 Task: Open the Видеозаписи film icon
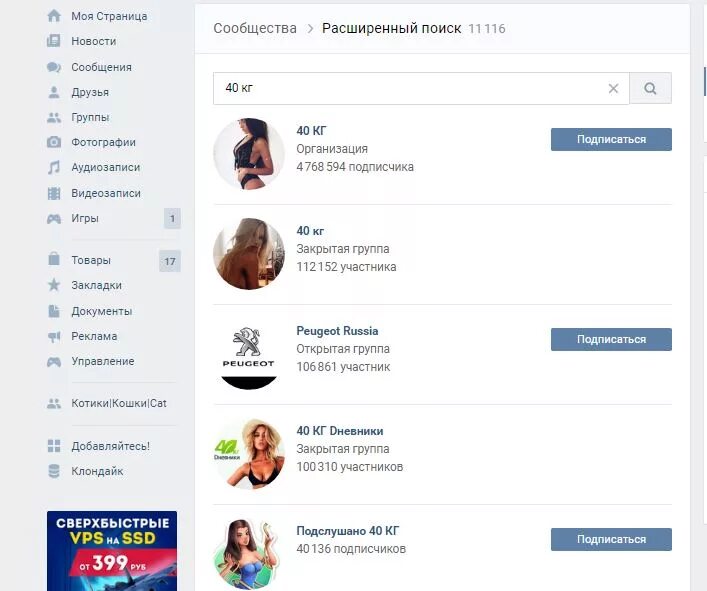pyautogui.click(x=54, y=193)
